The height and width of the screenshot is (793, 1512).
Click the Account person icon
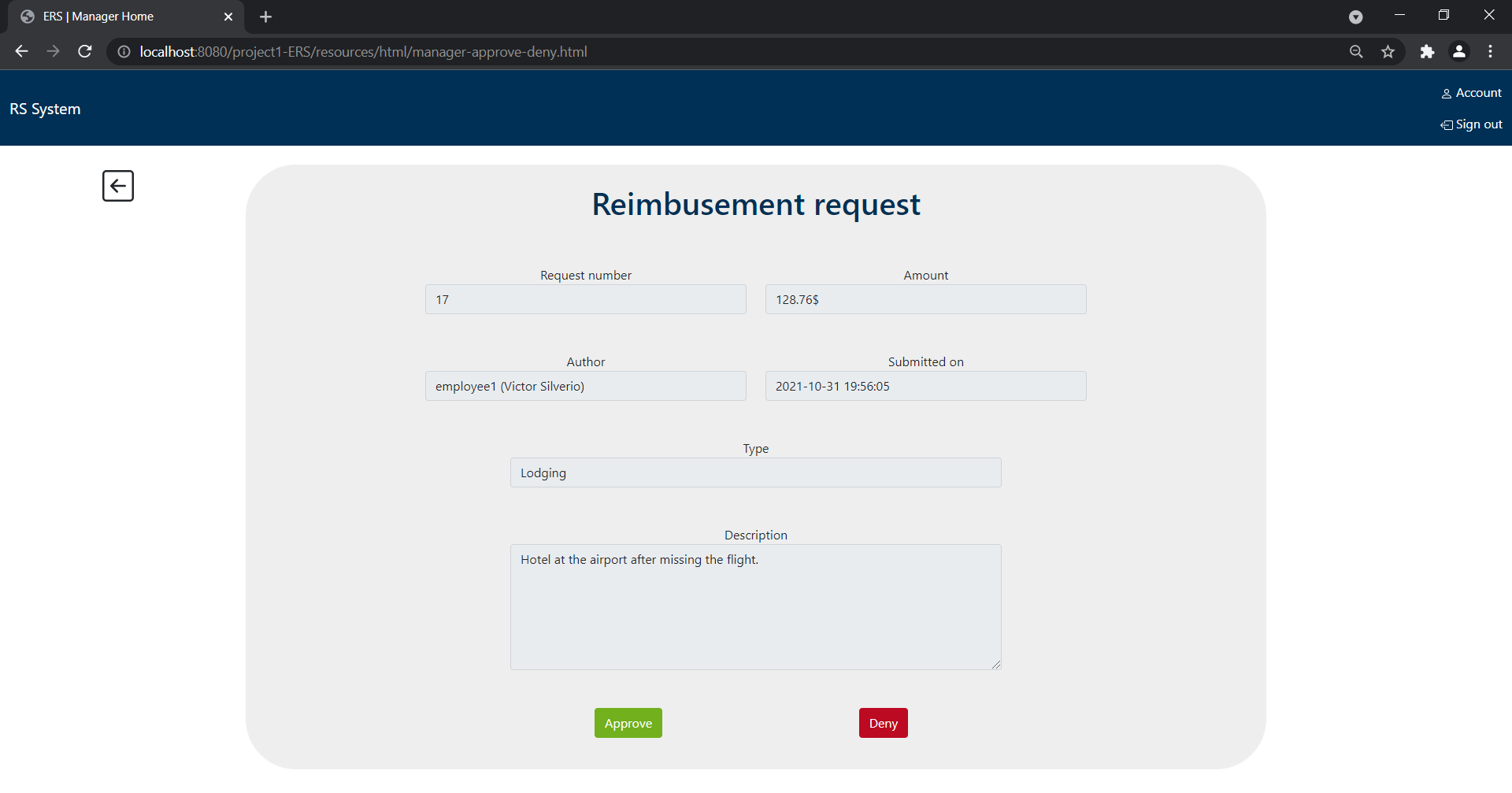(x=1447, y=93)
